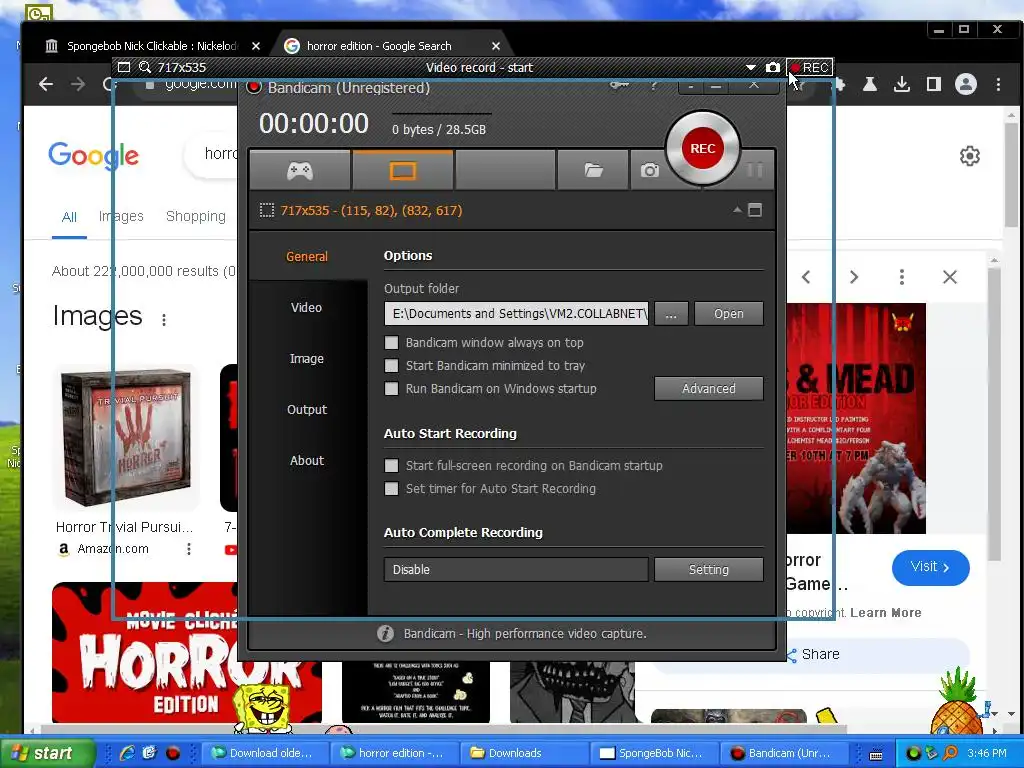Switch to Bandicam taskbar button
The width and height of the screenshot is (1024, 768).
784,753
